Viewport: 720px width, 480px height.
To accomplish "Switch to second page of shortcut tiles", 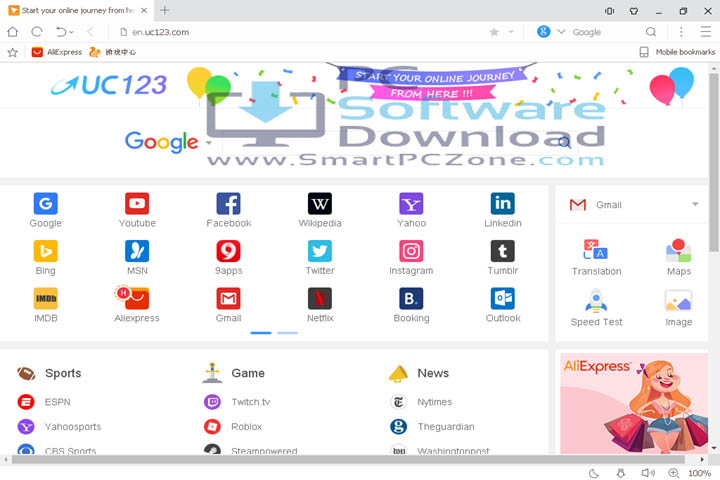I will click(x=287, y=333).
